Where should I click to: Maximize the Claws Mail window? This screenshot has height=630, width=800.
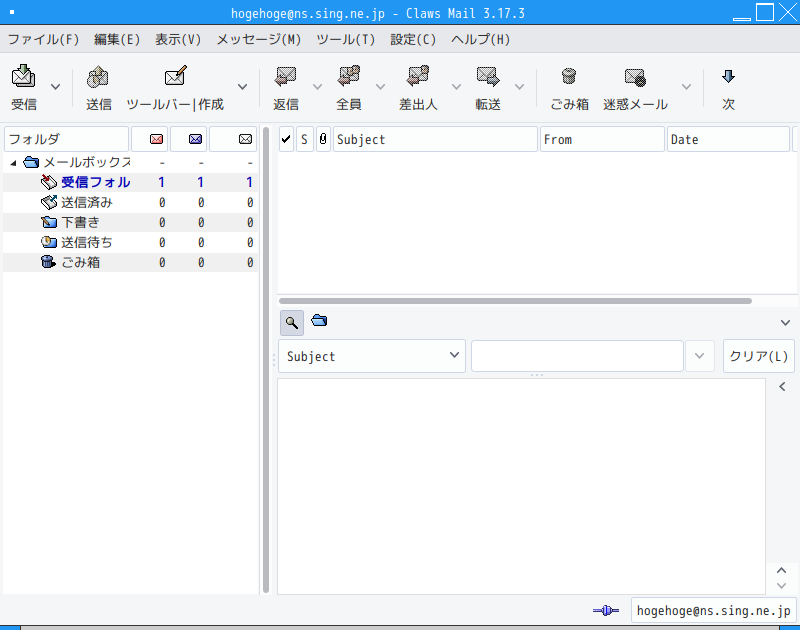click(x=765, y=12)
